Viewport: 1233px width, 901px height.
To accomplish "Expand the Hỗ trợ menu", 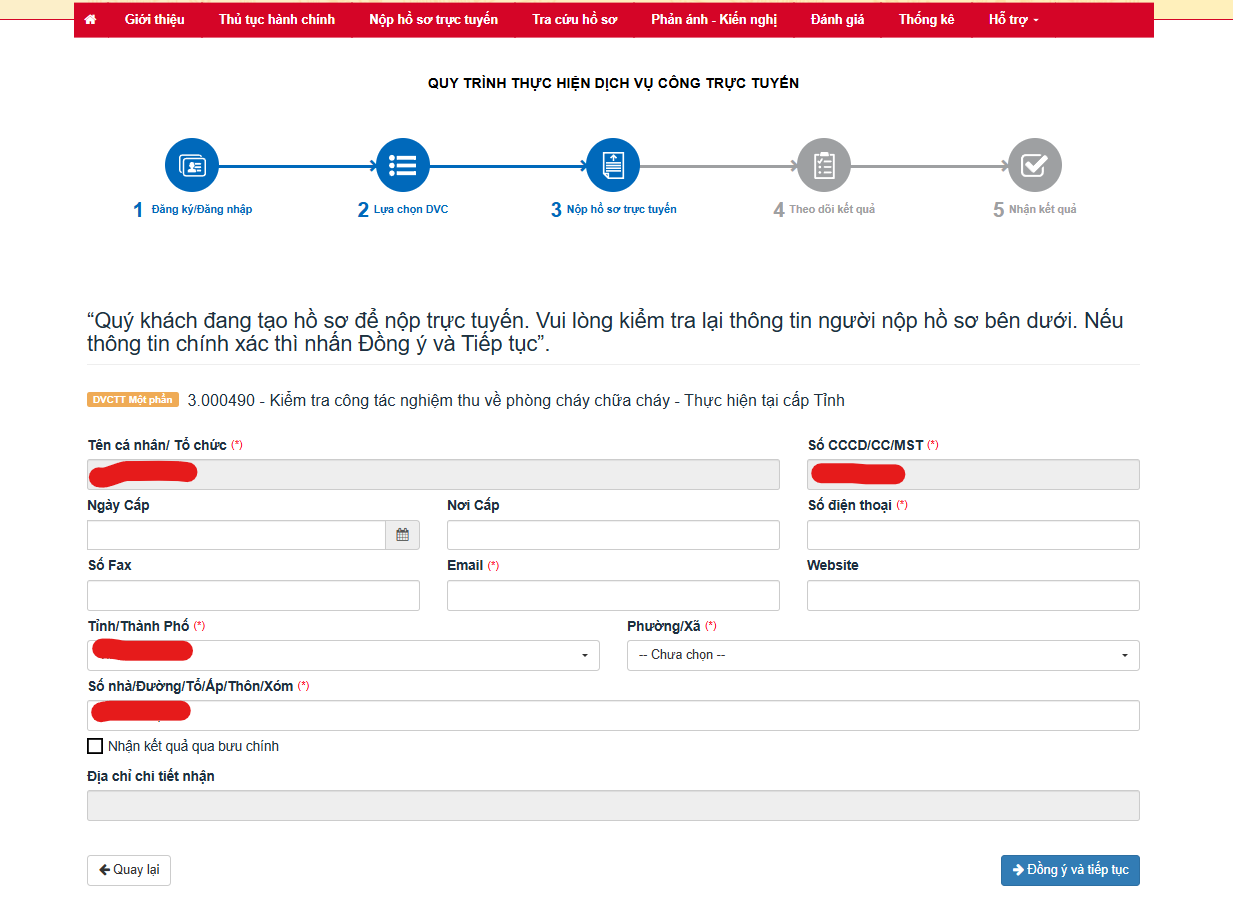I will click(1013, 20).
